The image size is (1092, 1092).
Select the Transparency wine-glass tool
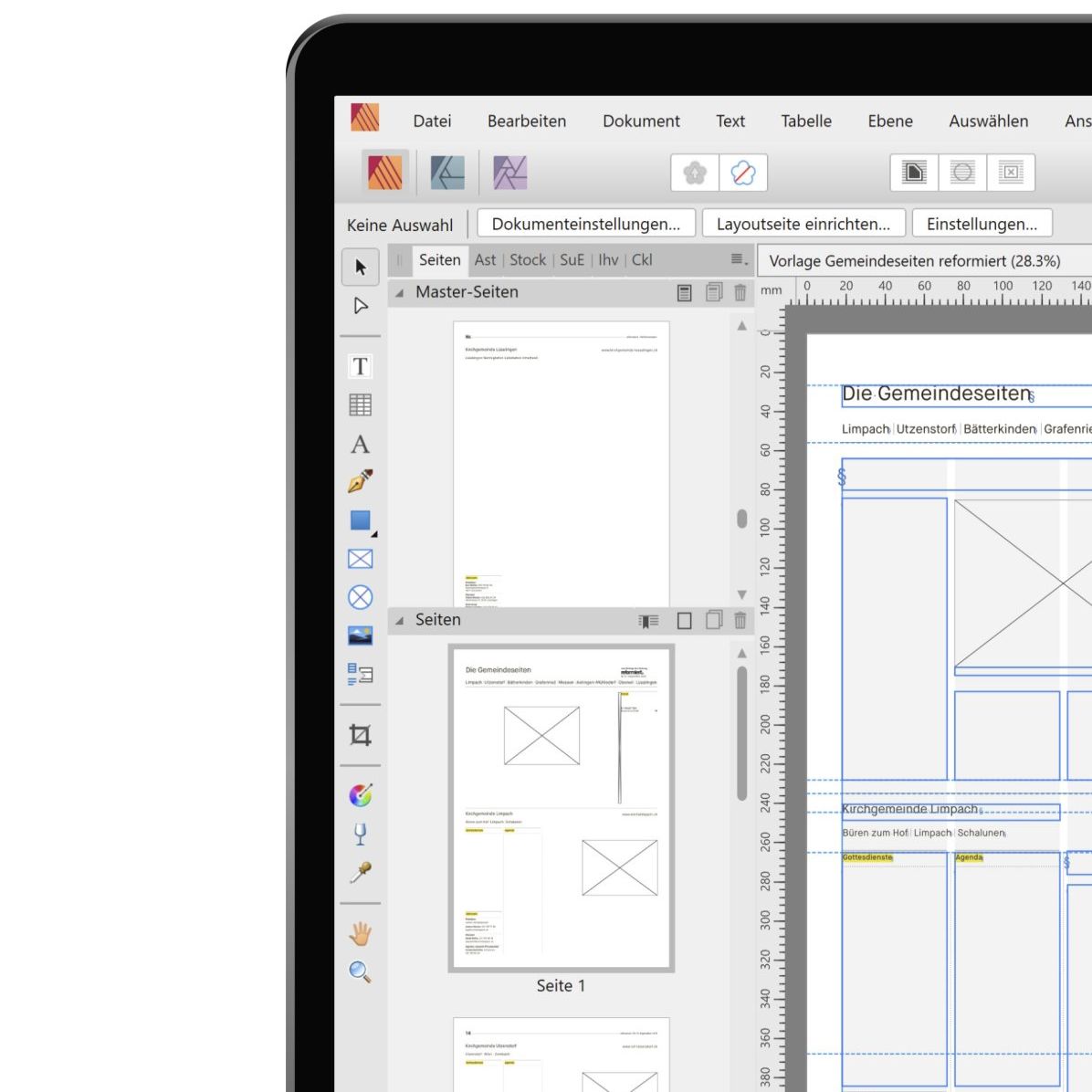coord(360,834)
